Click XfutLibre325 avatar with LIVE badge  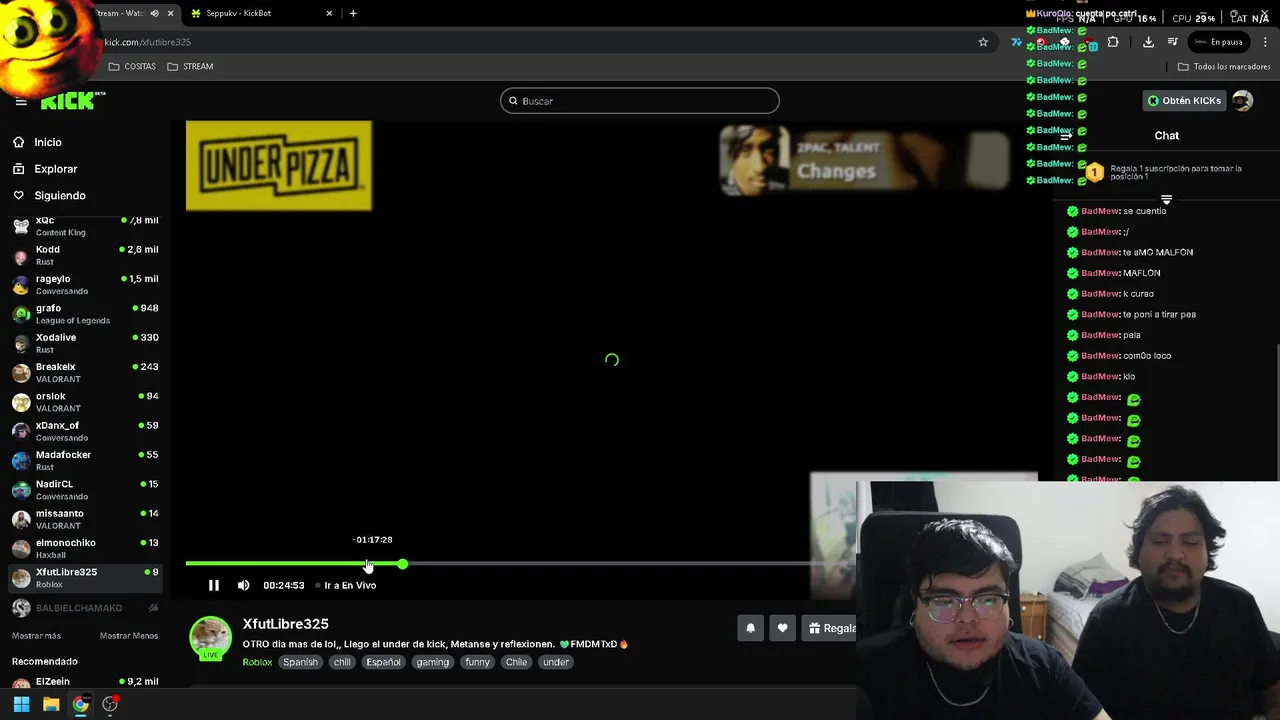(210, 638)
